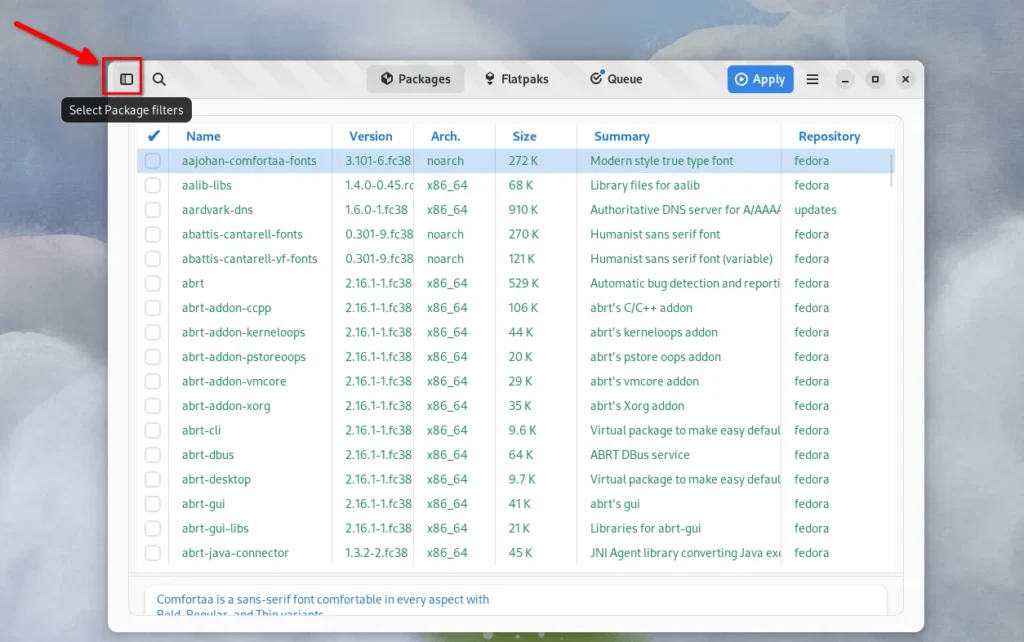The image size is (1024, 642).
Task: Select the abrt-dbus package name
Action: pos(208,455)
